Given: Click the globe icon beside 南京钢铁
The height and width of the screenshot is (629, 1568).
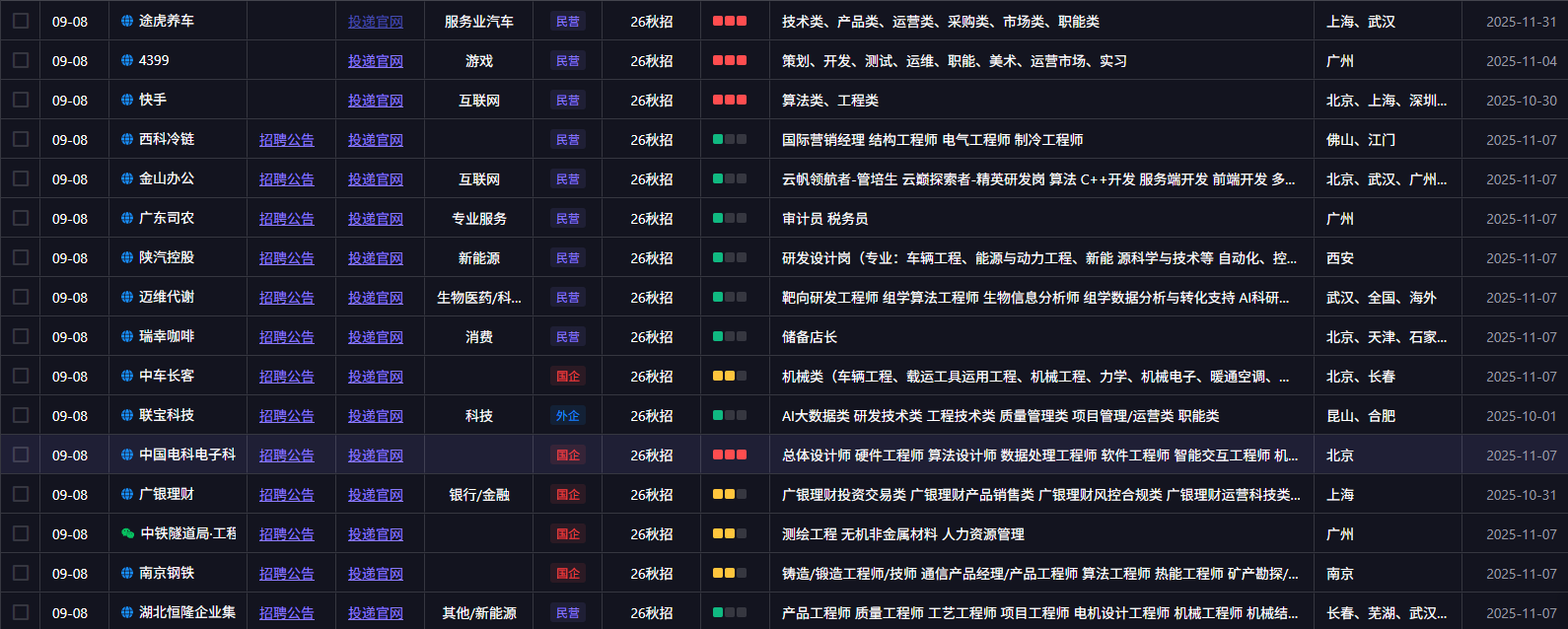Looking at the screenshot, I should tap(127, 573).
